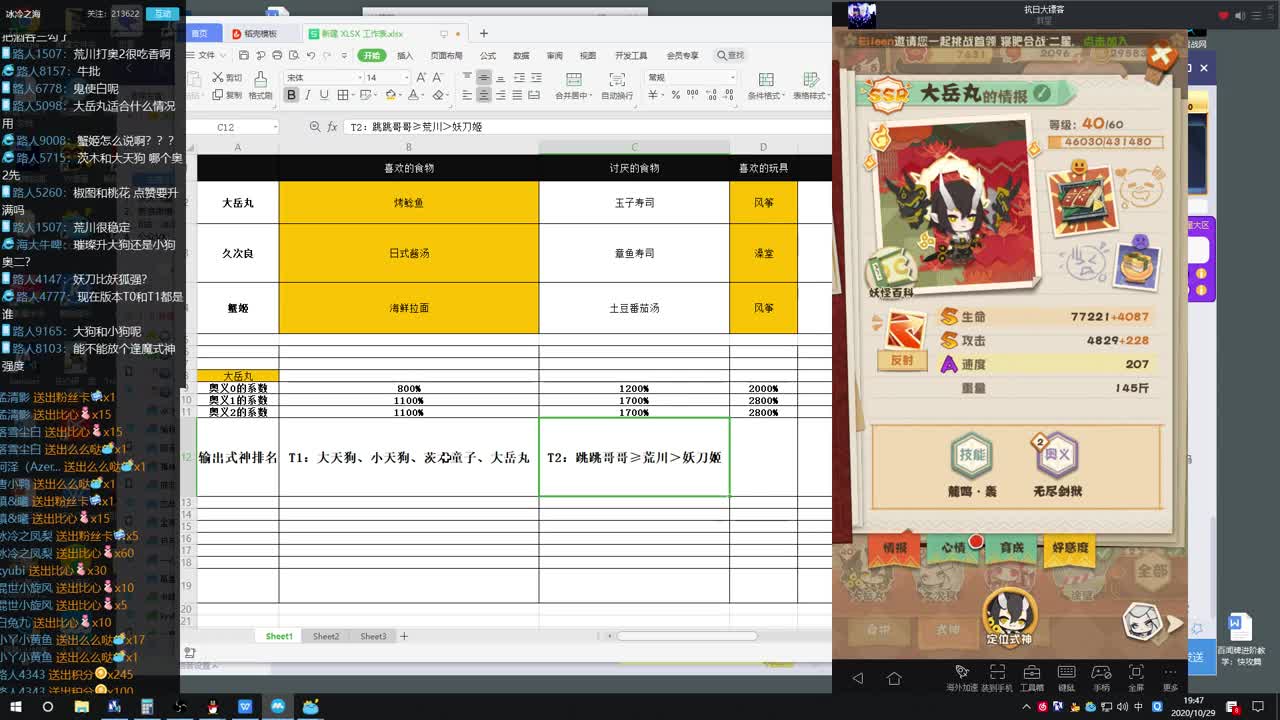Image resolution: width=1280 pixels, height=720 pixels.
Task: Switch to the Page Layout (页面布局) tab
Action: coord(446,55)
